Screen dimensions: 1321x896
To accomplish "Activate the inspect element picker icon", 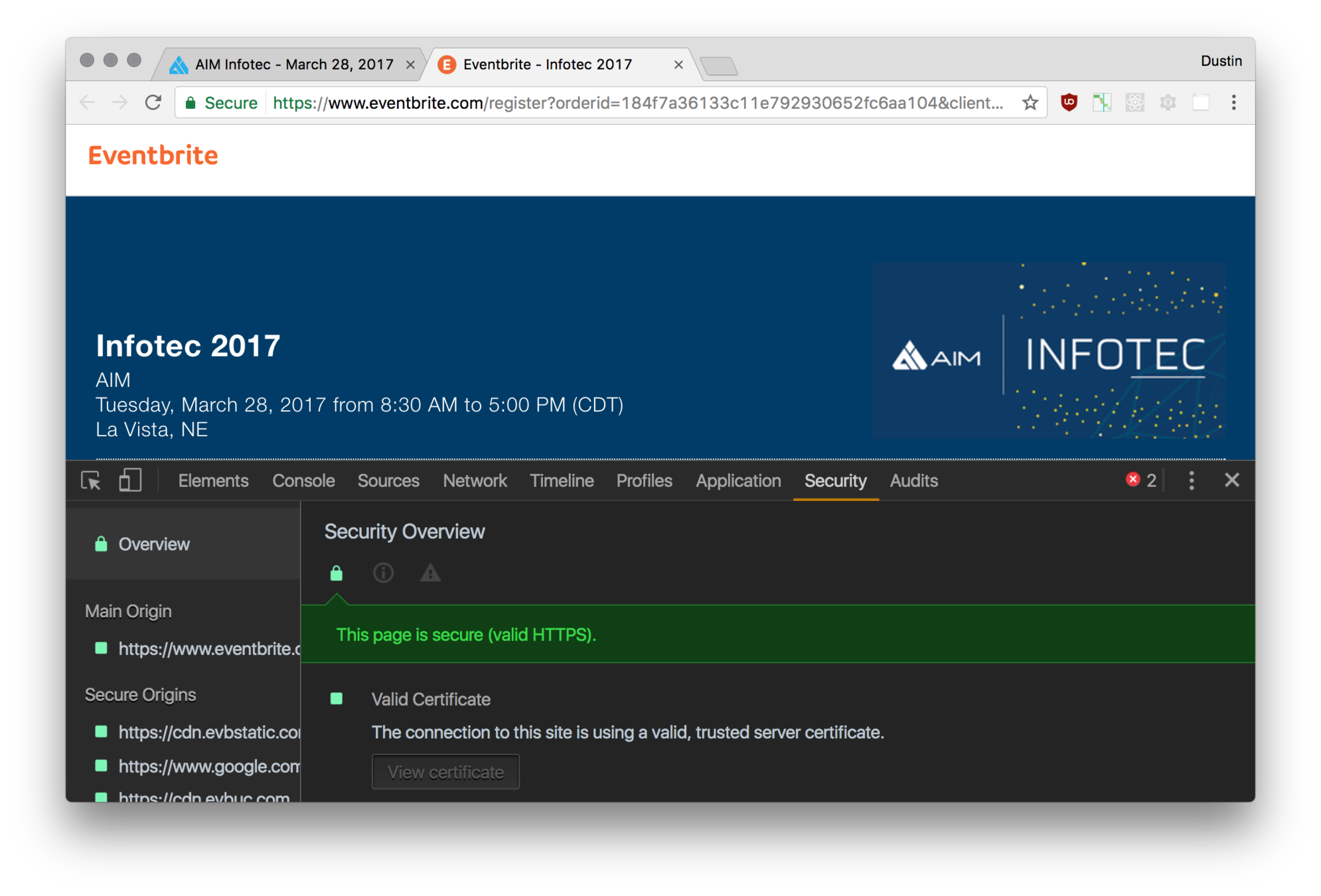I will pyautogui.click(x=91, y=481).
